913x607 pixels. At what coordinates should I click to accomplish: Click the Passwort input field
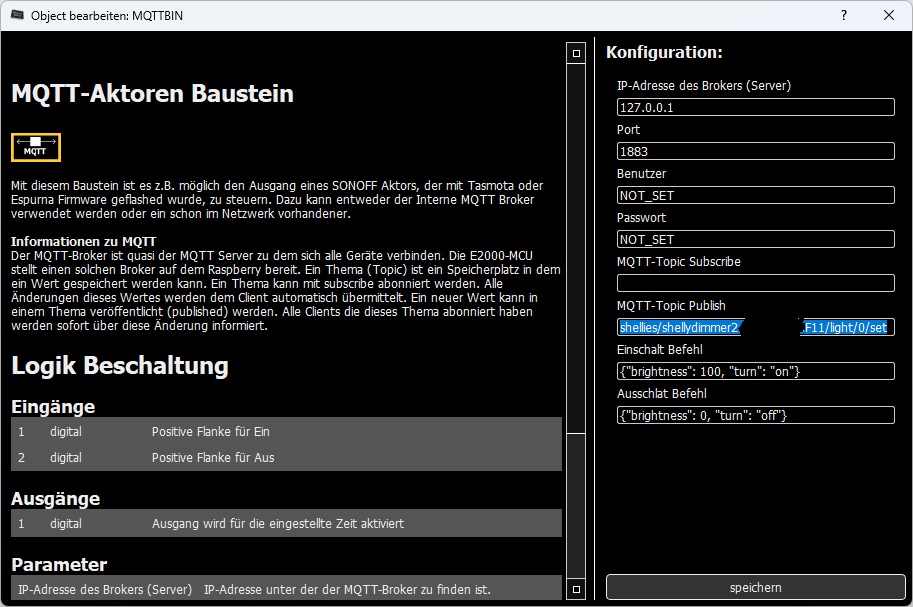755,239
